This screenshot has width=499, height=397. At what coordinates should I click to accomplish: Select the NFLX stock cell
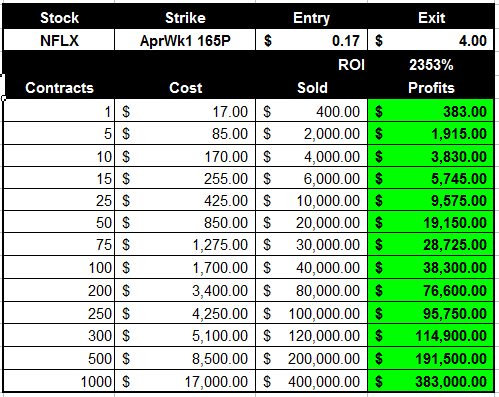[59, 40]
